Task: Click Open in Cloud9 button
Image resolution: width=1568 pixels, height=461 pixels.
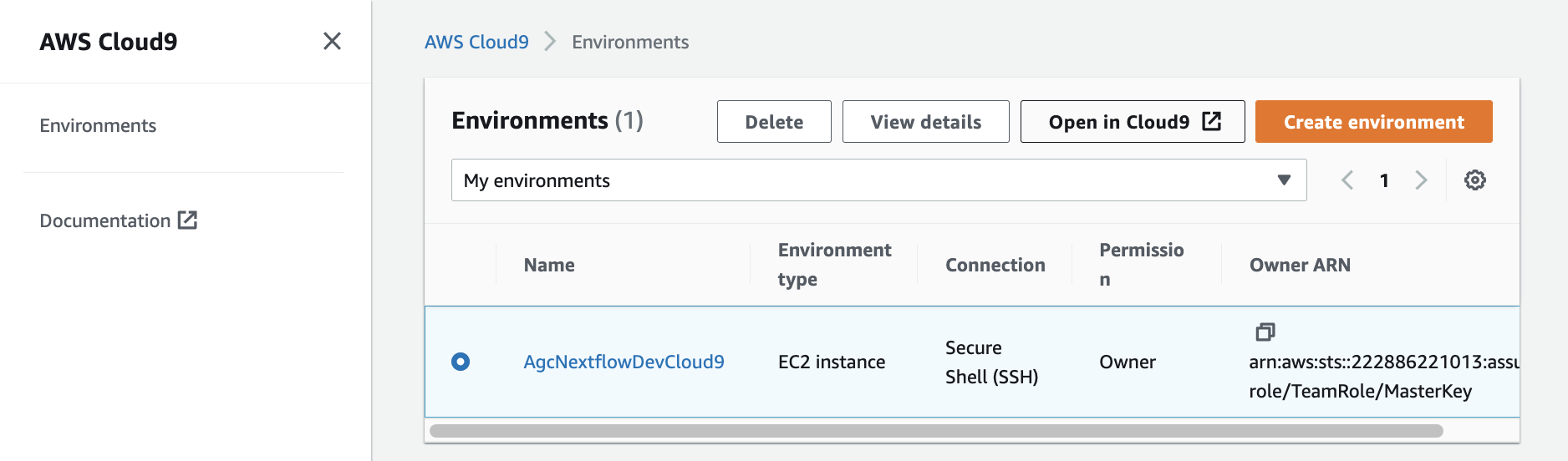Action: tap(1133, 122)
